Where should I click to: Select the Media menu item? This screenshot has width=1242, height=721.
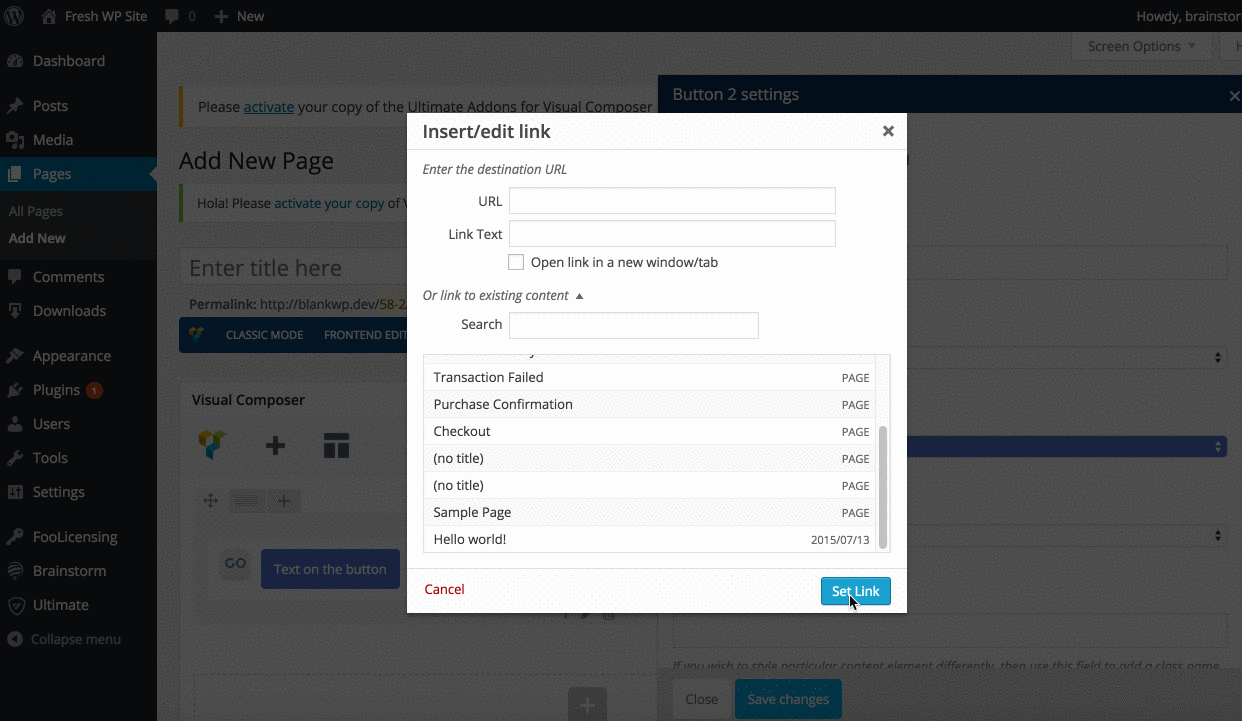click(x=52, y=140)
